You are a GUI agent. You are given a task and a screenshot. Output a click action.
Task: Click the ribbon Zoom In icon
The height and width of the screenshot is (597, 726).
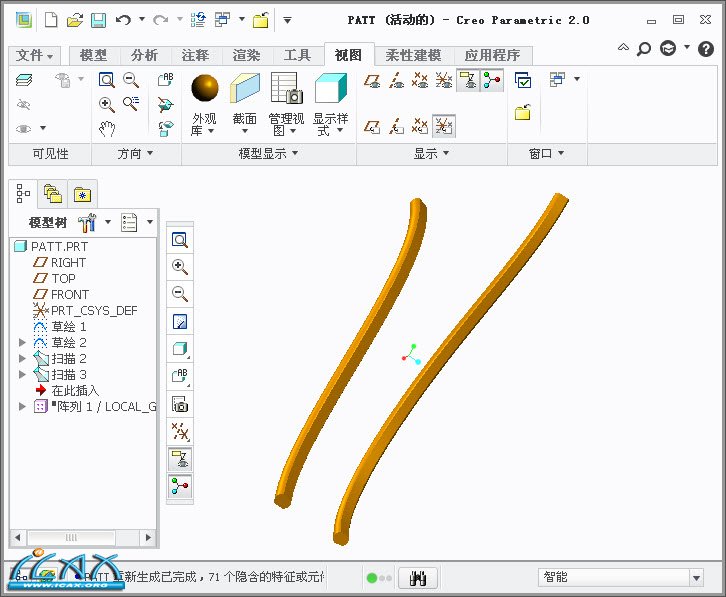(x=107, y=104)
